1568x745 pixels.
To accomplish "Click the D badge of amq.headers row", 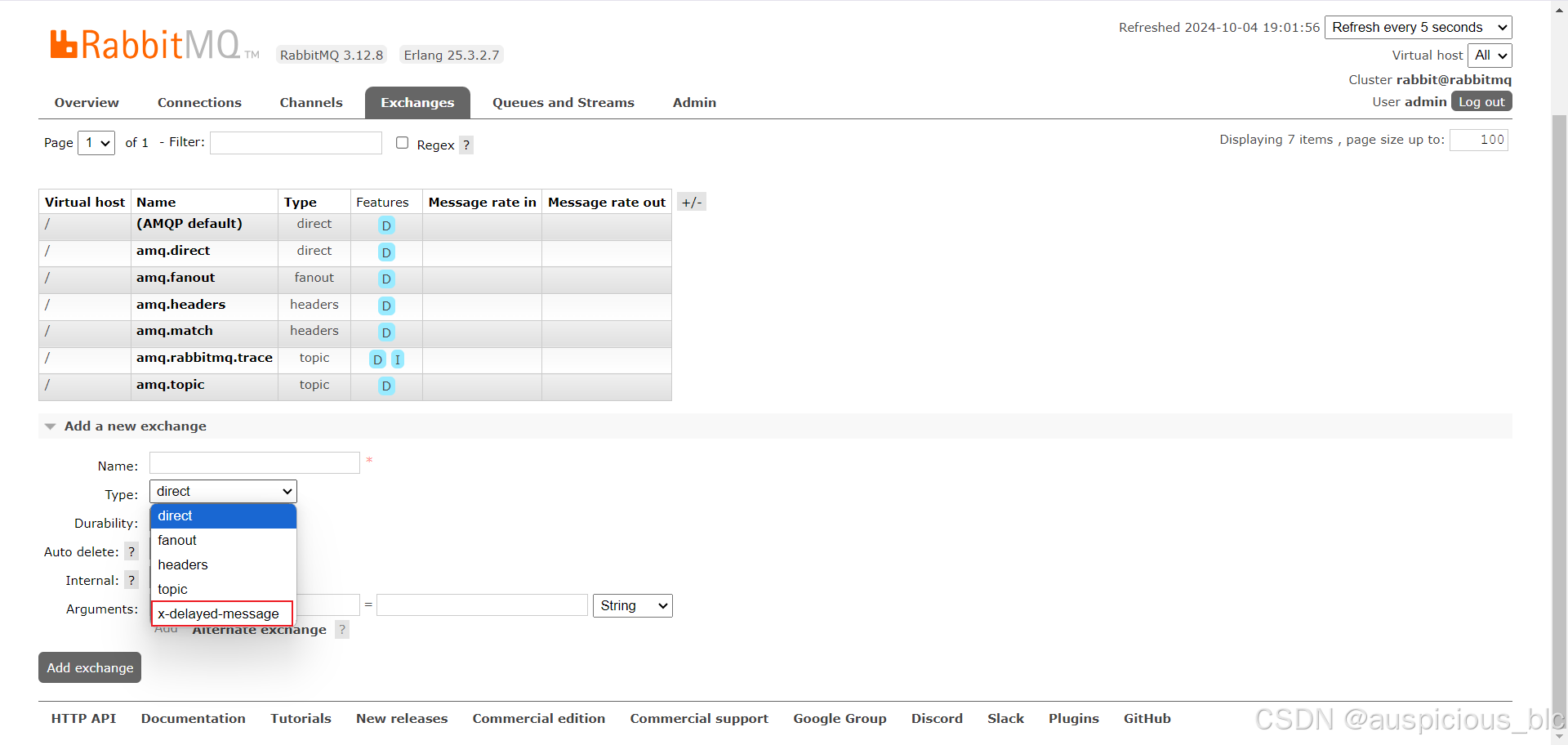I will (386, 306).
